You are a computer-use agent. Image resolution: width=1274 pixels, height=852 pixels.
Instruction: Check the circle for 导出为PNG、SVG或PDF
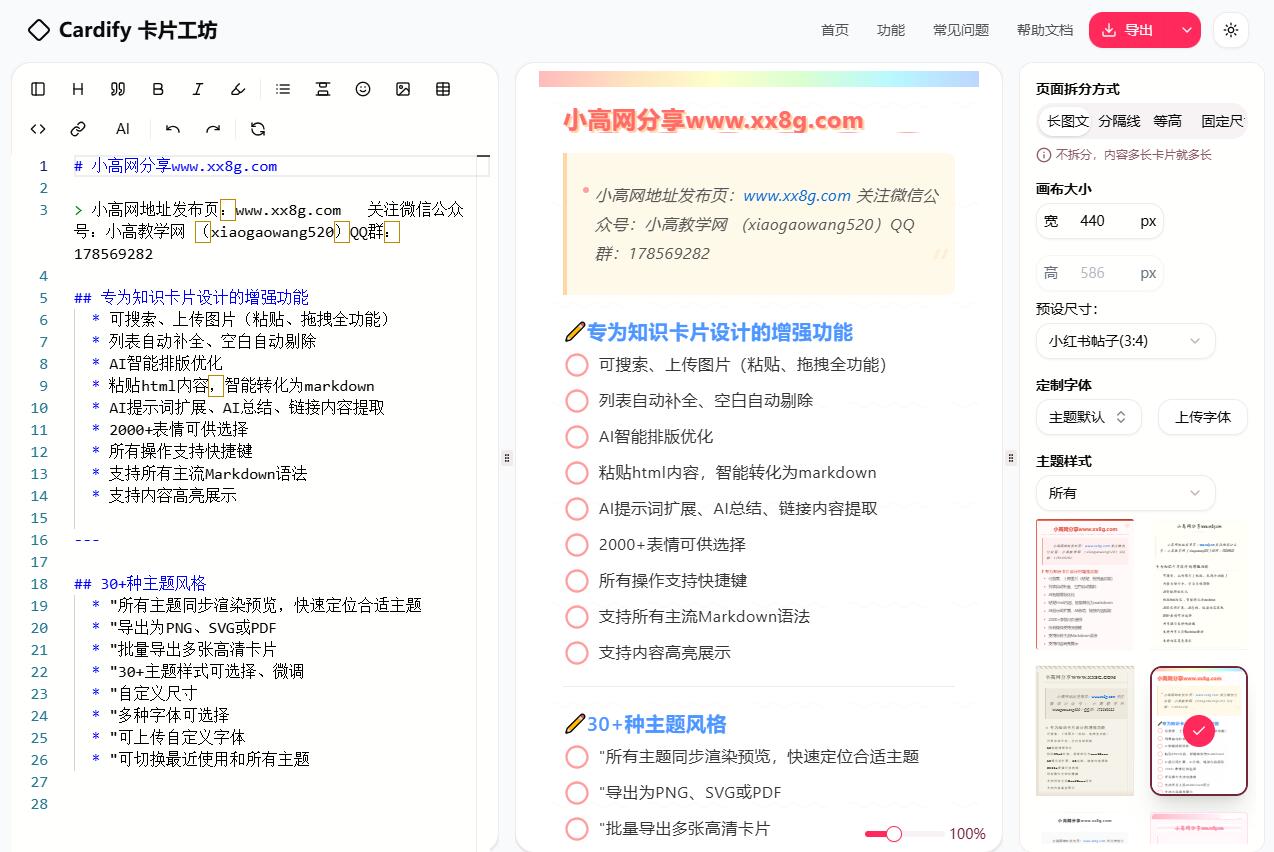click(577, 793)
